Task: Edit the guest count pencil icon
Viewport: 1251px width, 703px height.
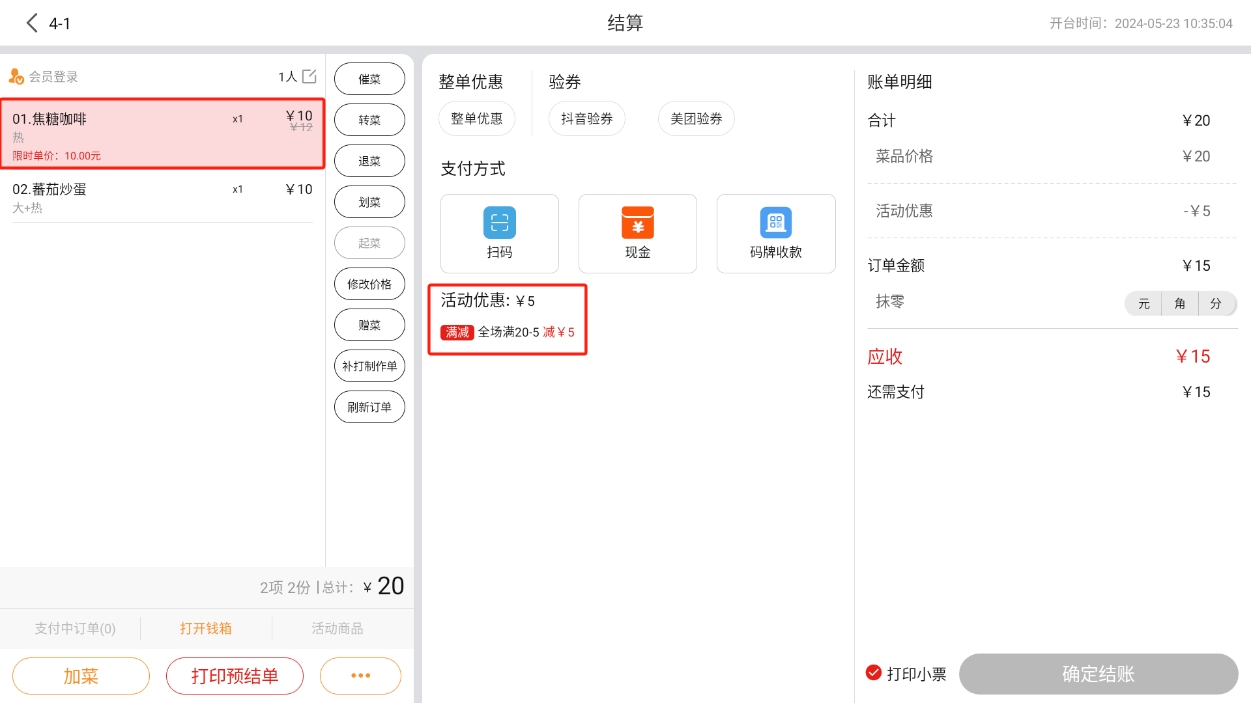Action: pos(309,76)
